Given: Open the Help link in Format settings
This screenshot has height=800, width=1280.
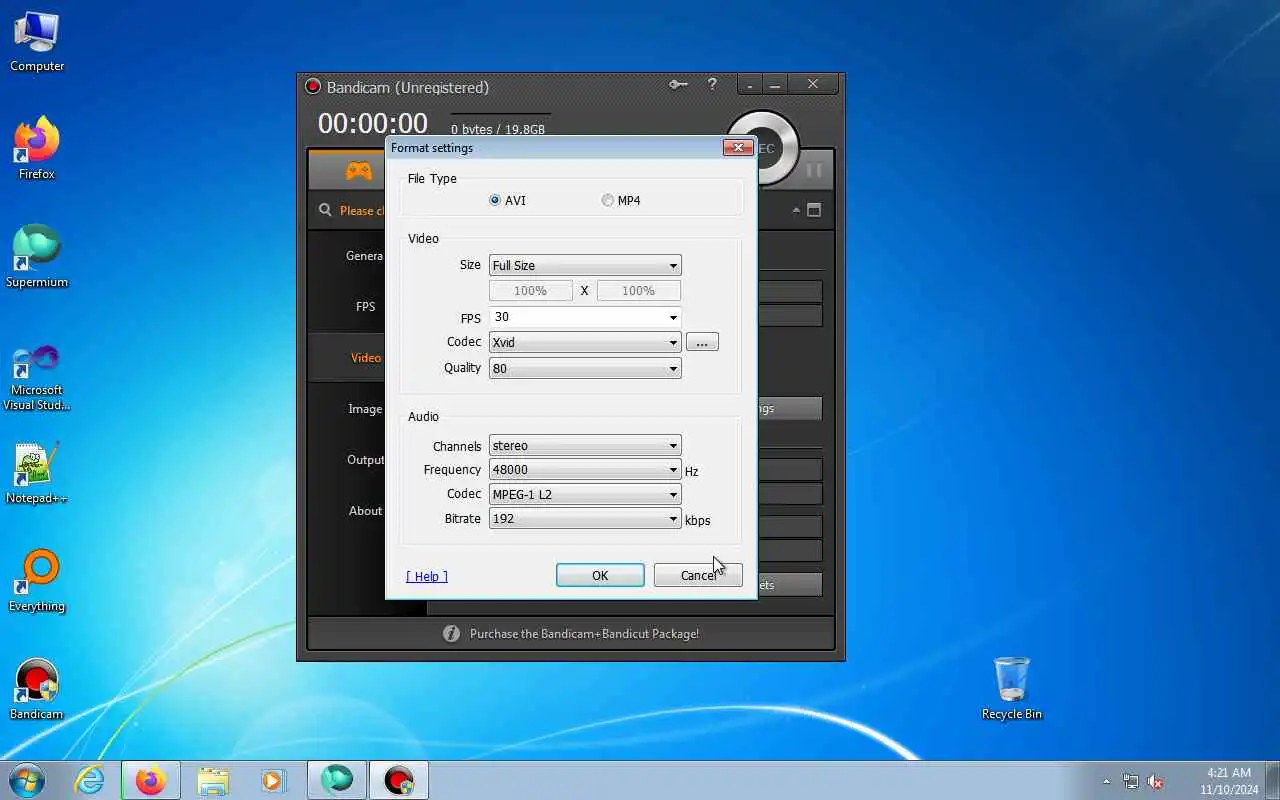Looking at the screenshot, I should [427, 576].
